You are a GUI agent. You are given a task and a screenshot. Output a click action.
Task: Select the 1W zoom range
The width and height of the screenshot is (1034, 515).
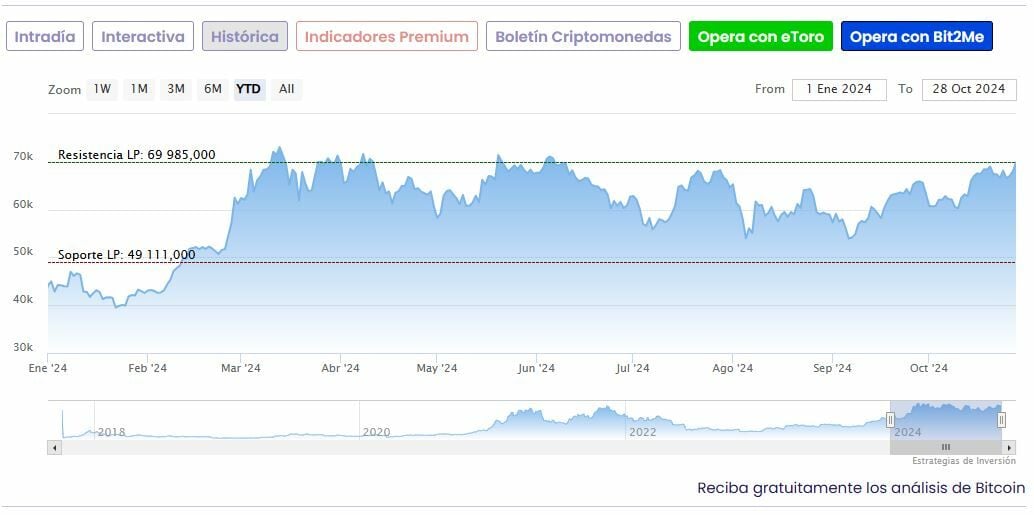pos(102,89)
